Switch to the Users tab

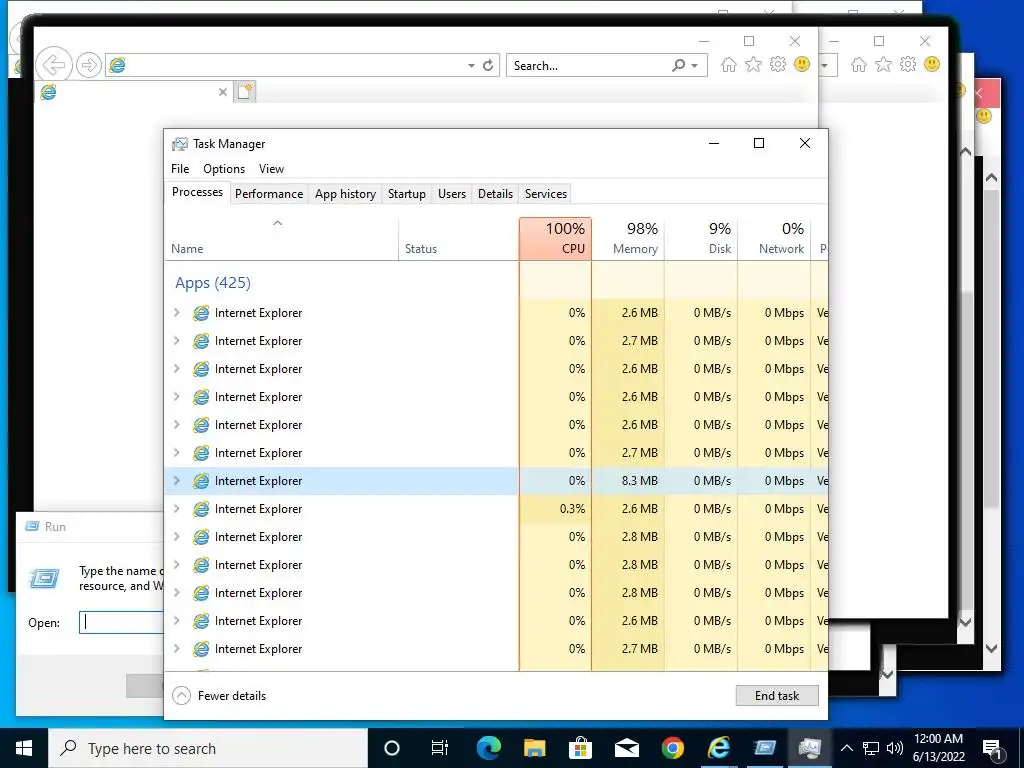point(452,194)
